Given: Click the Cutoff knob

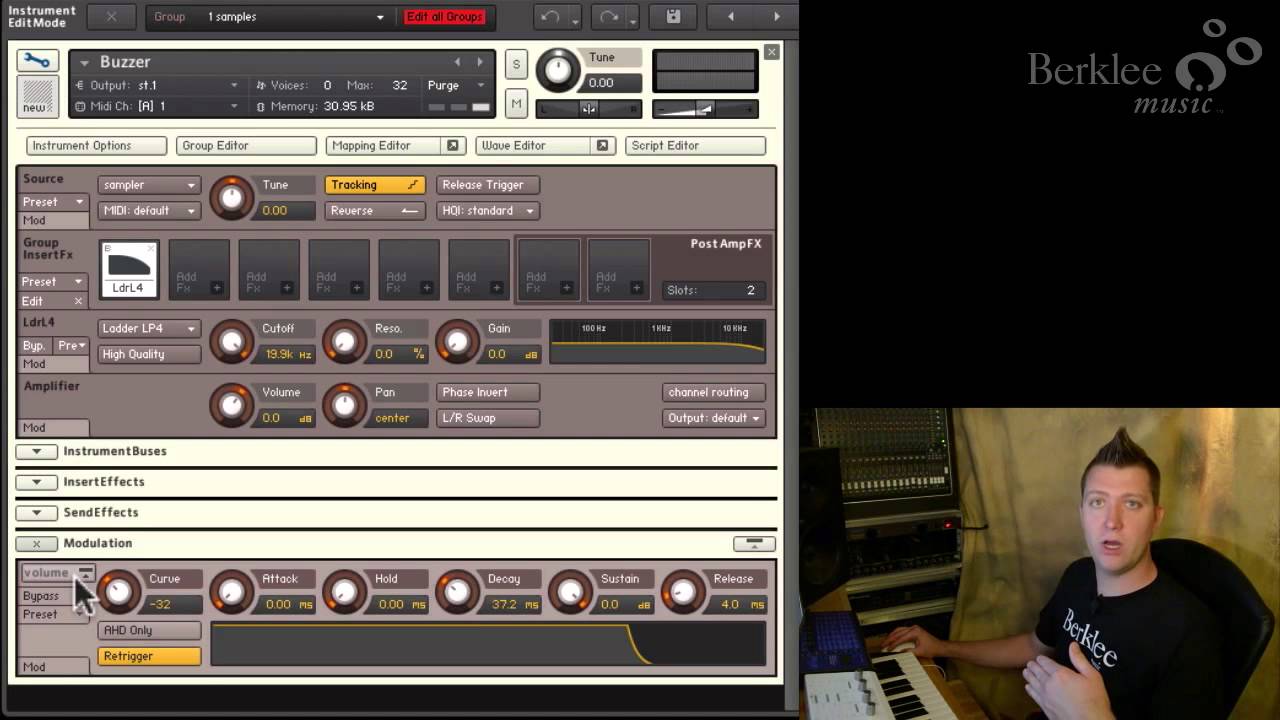Looking at the screenshot, I should (232, 342).
